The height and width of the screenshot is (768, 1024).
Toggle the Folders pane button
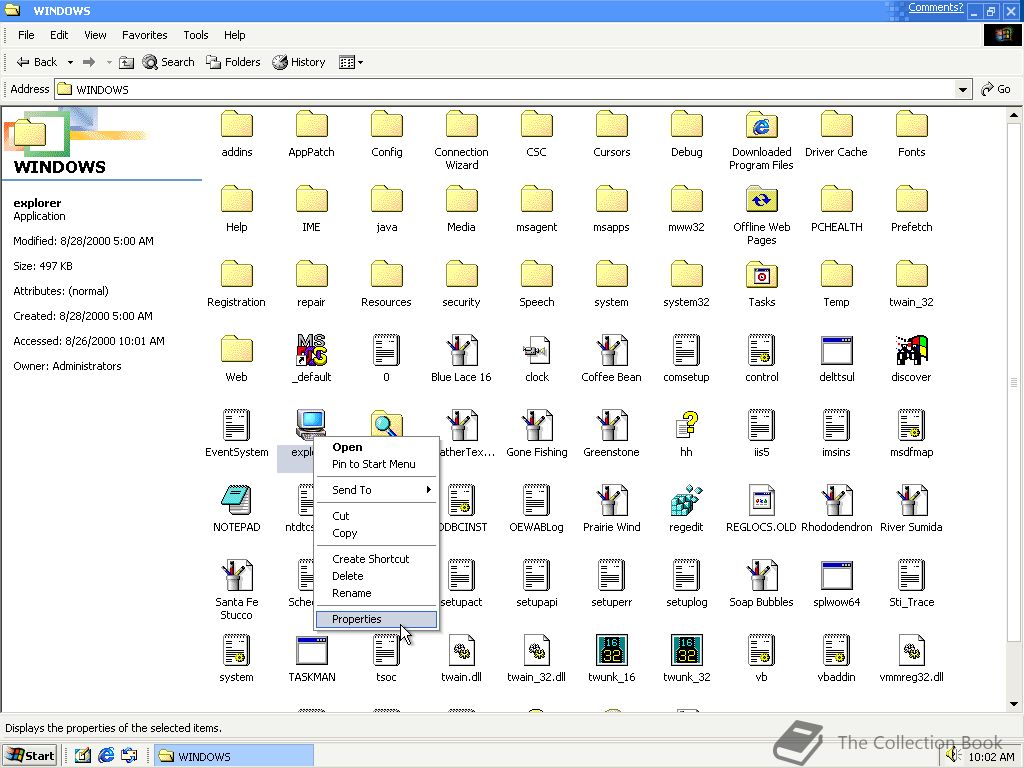(x=233, y=62)
